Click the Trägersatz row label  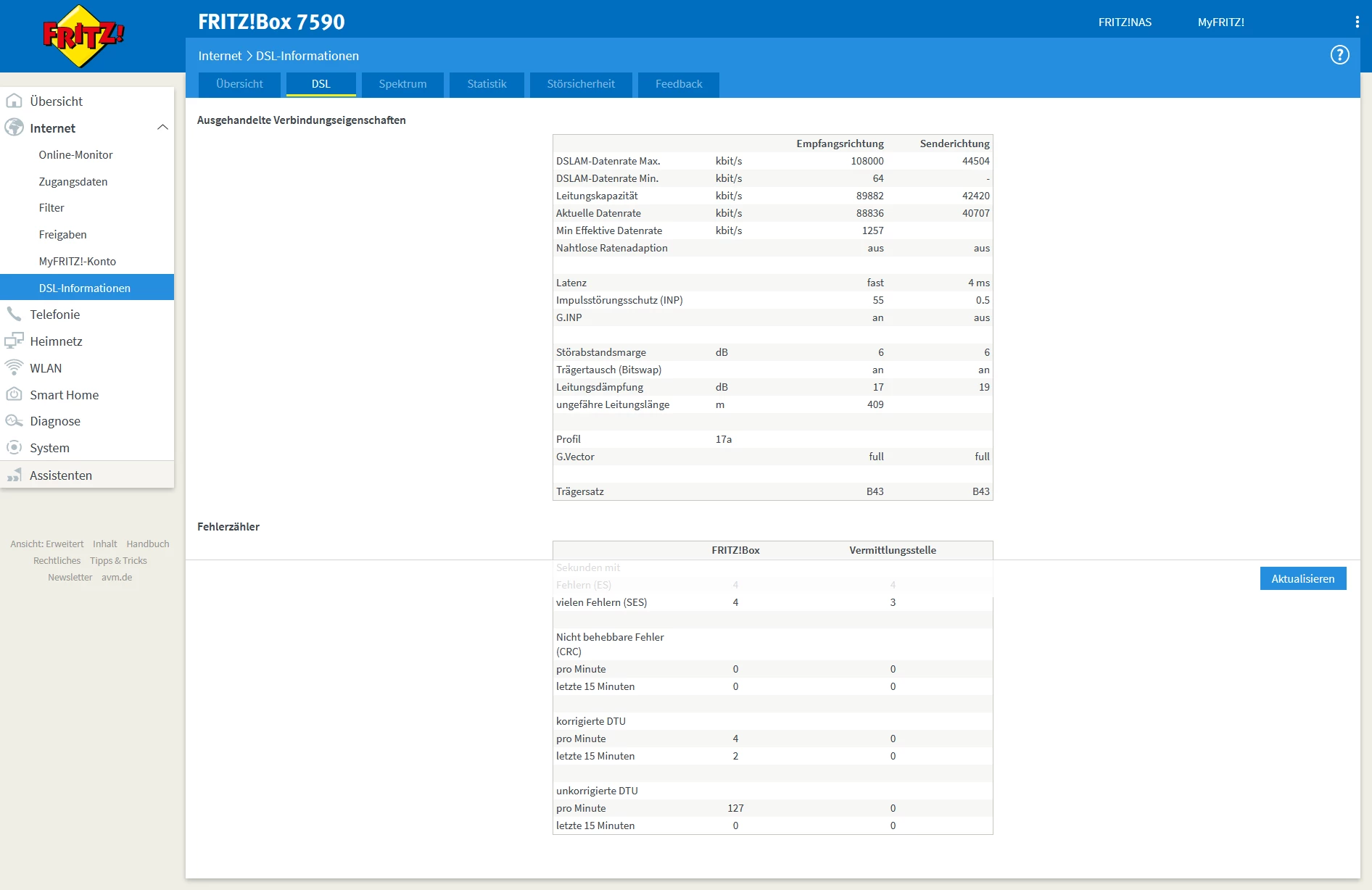click(x=580, y=491)
